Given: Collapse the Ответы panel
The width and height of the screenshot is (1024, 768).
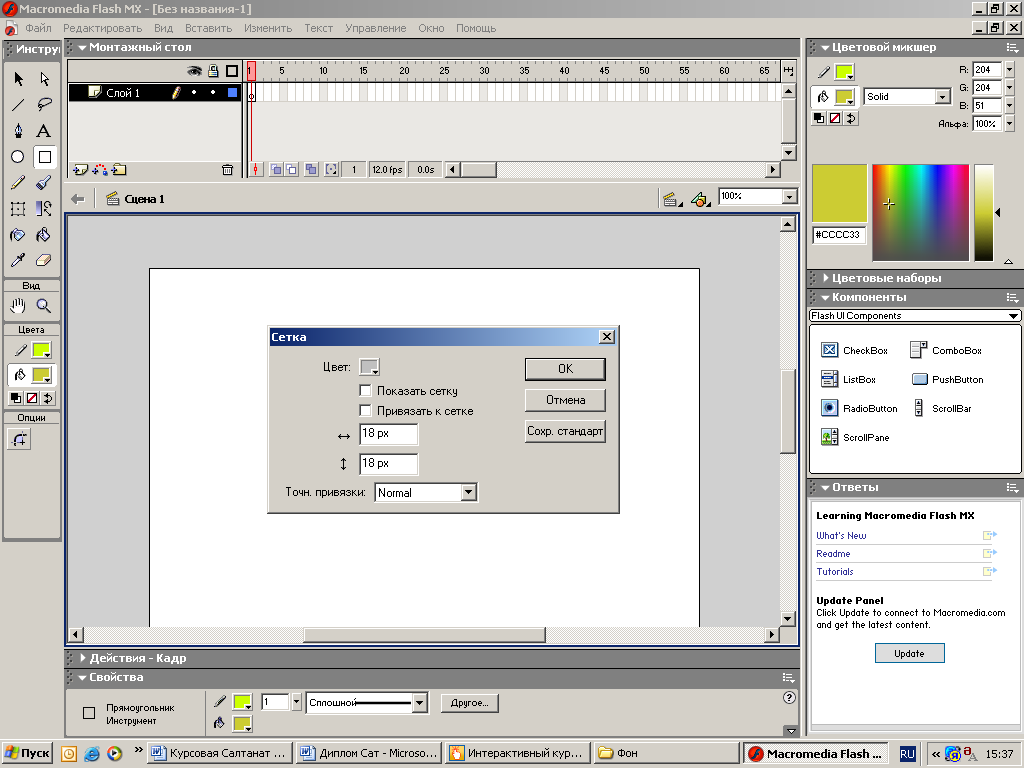Looking at the screenshot, I should pos(825,488).
